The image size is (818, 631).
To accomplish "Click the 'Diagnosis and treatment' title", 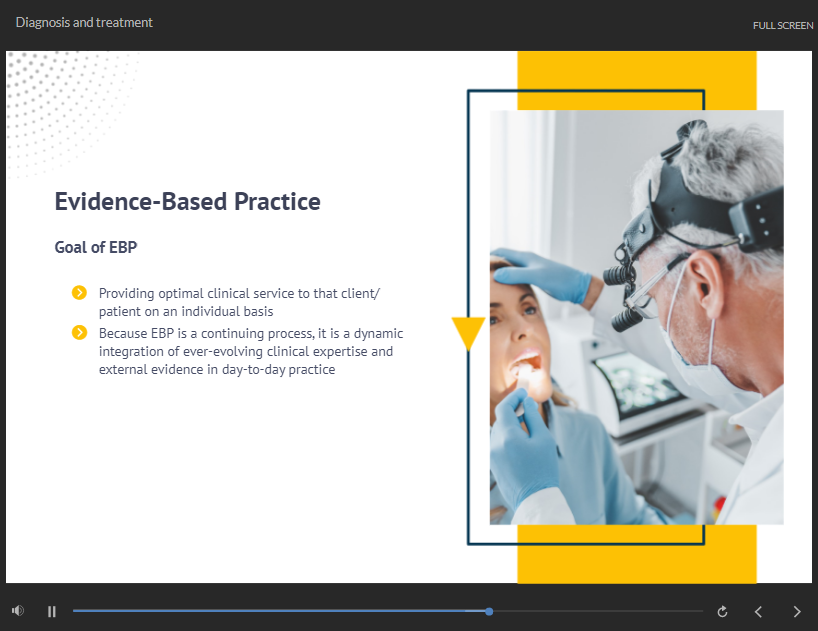I will [84, 22].
